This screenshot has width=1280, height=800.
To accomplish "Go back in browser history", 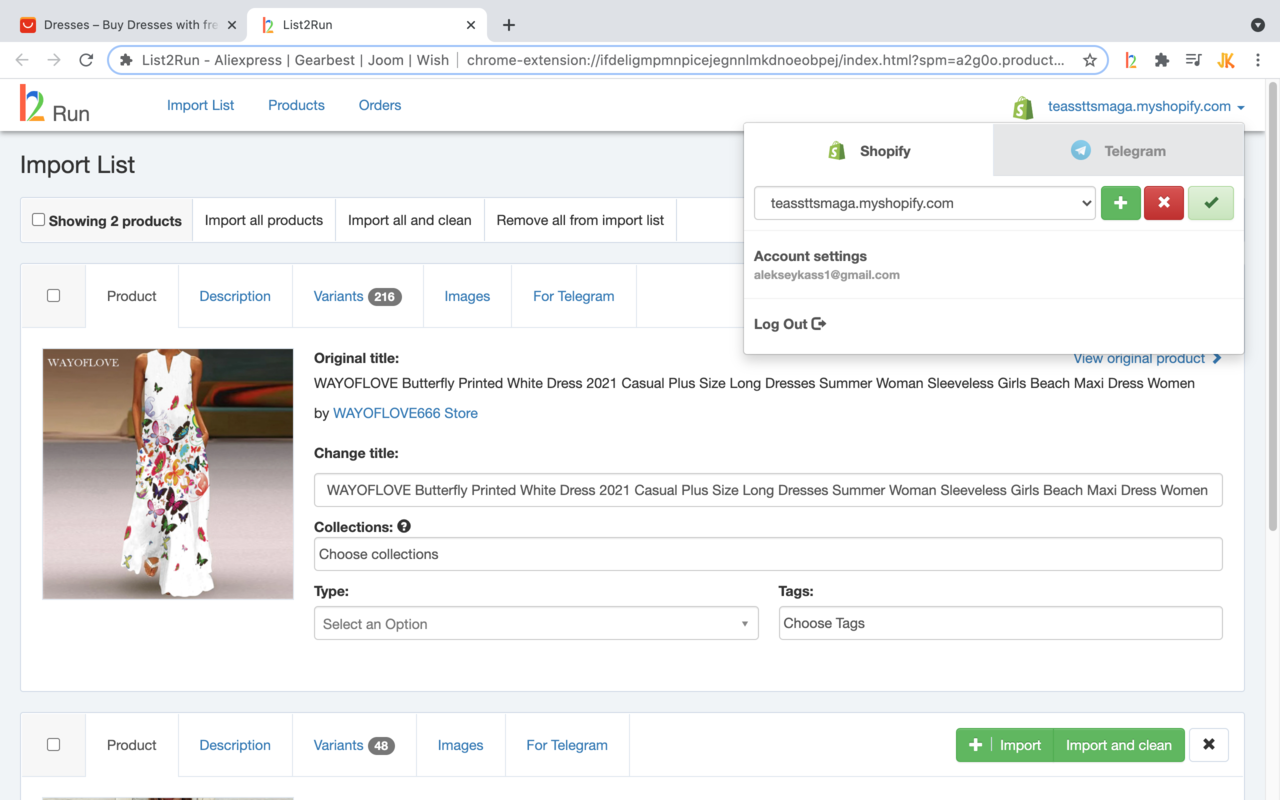I will [22, 60].
